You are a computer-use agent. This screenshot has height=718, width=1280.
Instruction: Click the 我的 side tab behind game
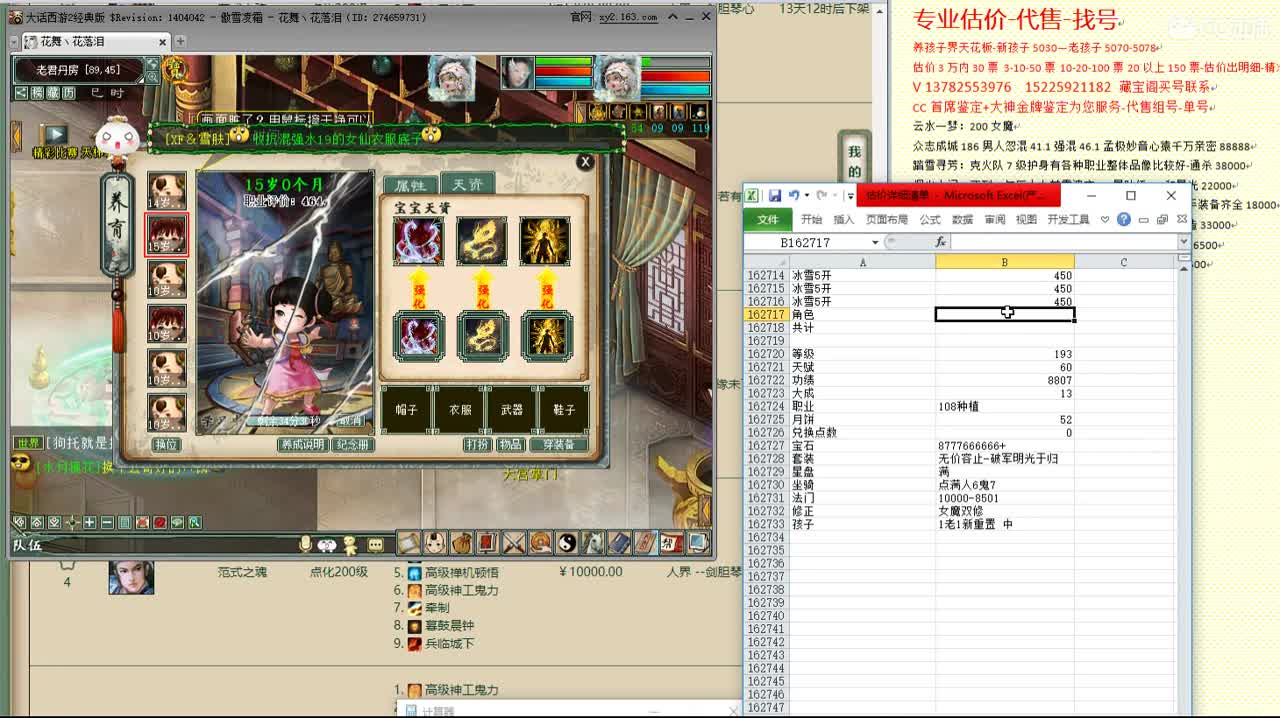pyautogui.click(x=854, y=161)
